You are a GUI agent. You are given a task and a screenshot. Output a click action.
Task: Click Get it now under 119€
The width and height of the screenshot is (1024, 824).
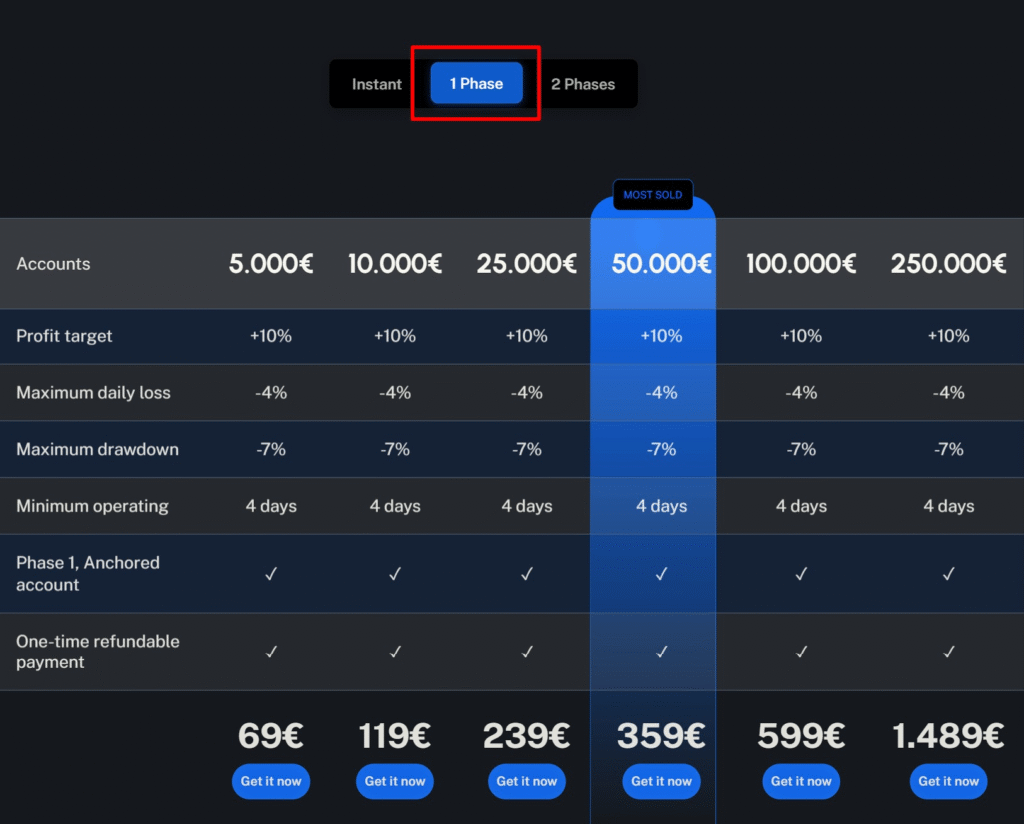395,781
